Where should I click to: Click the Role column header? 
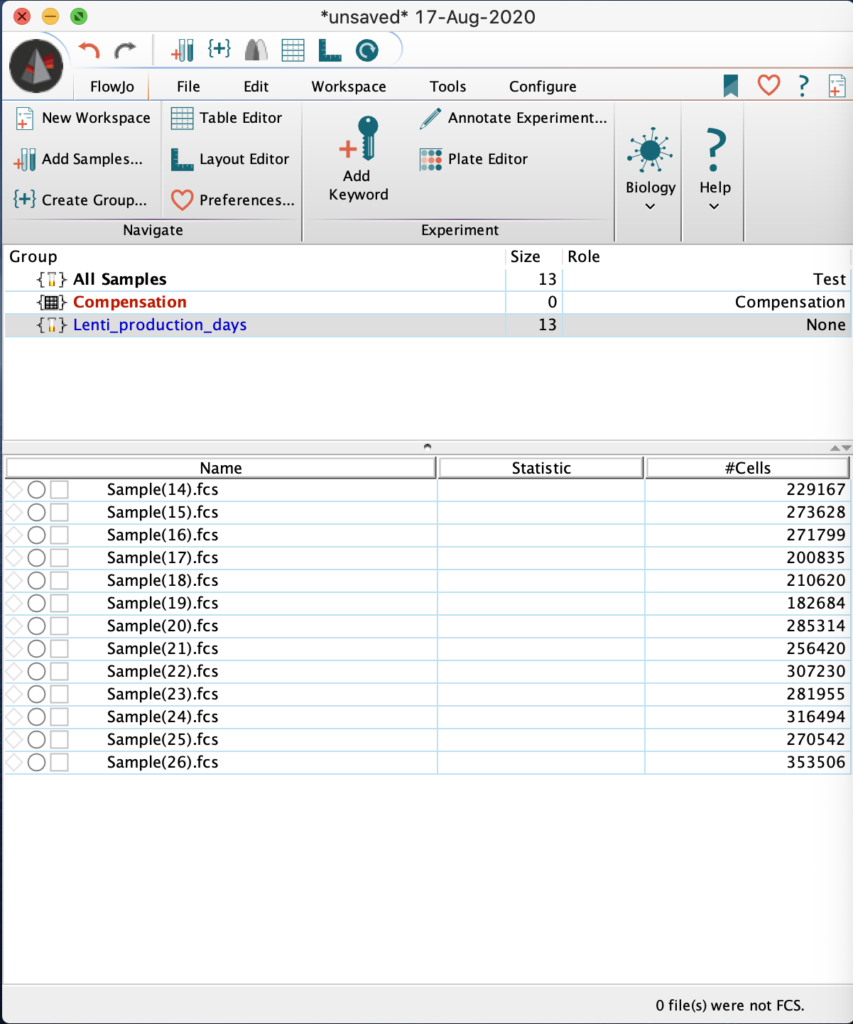pos(583,257)
